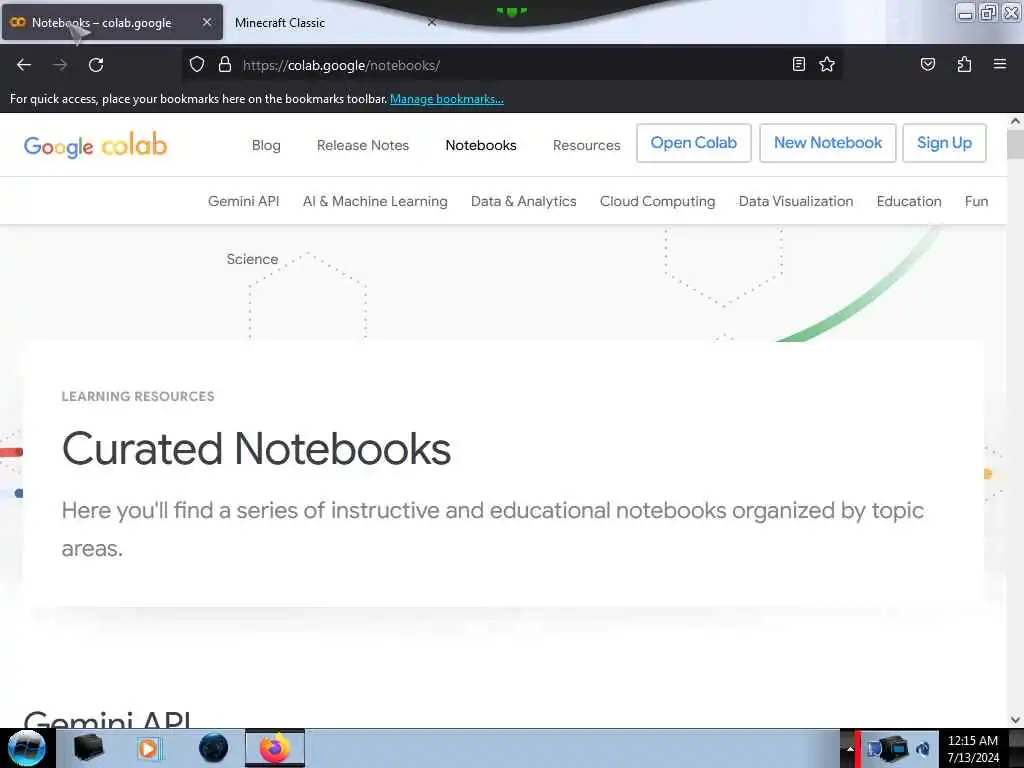1024x768 pixels.
Task: Open the black folder taskbar icon
Action: tap(88, 748)
